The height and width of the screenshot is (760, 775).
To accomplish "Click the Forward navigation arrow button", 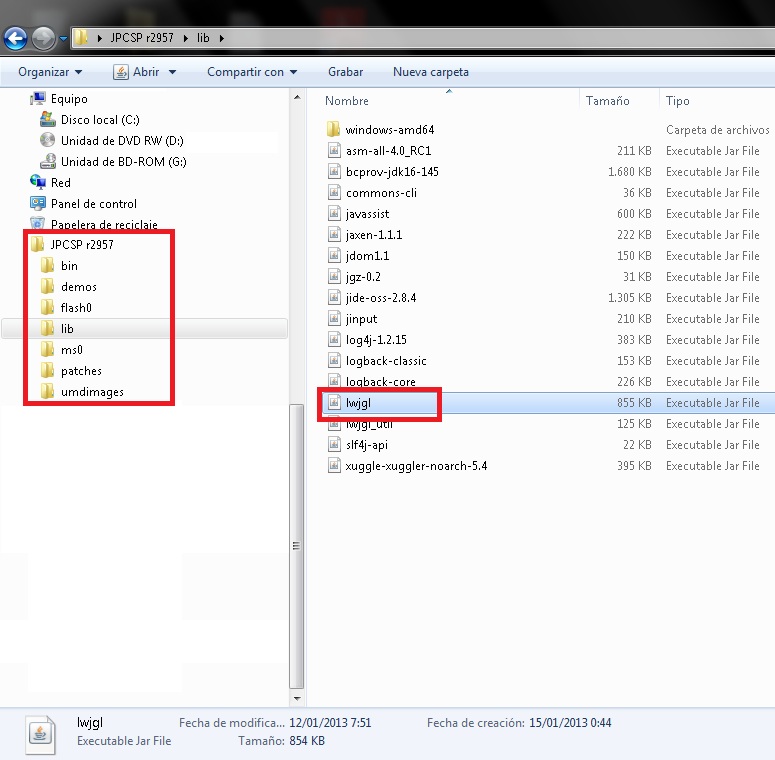I will tap(44, 39).
